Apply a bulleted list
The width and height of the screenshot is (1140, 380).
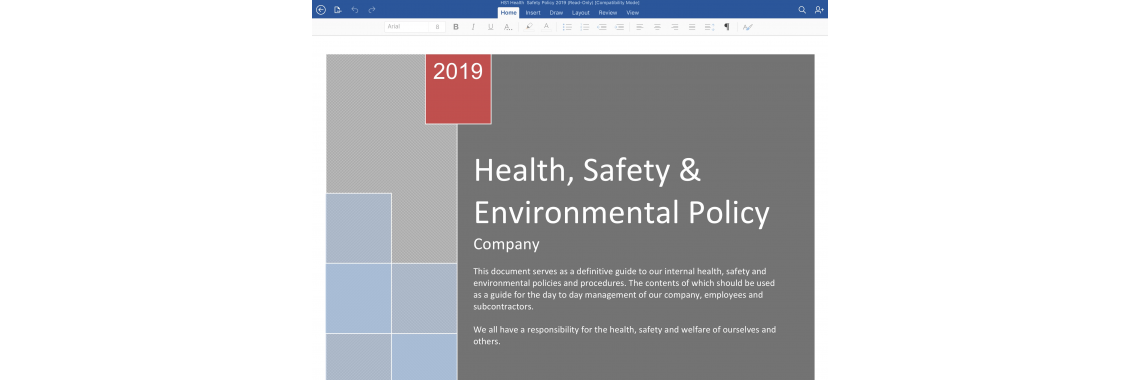pos(567,27)
